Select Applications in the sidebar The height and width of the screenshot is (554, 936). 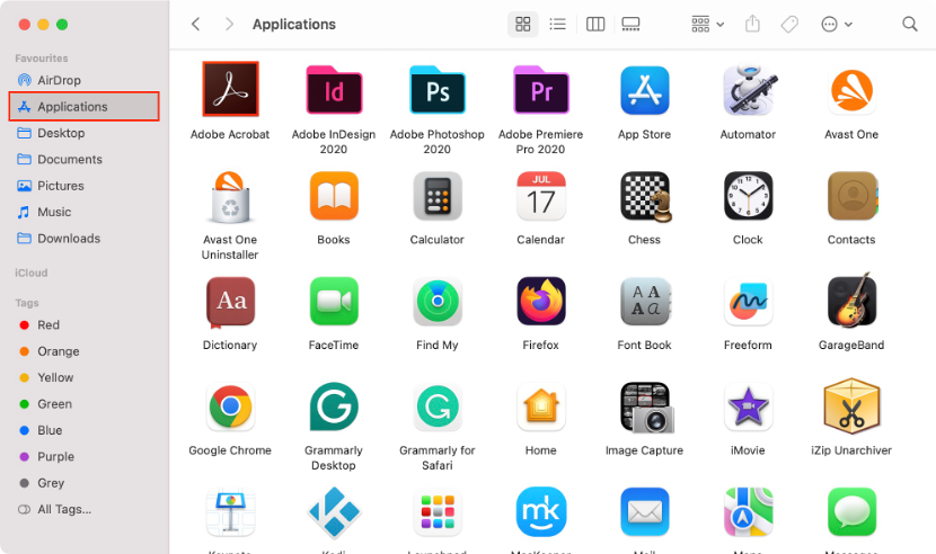click(84, 106)
